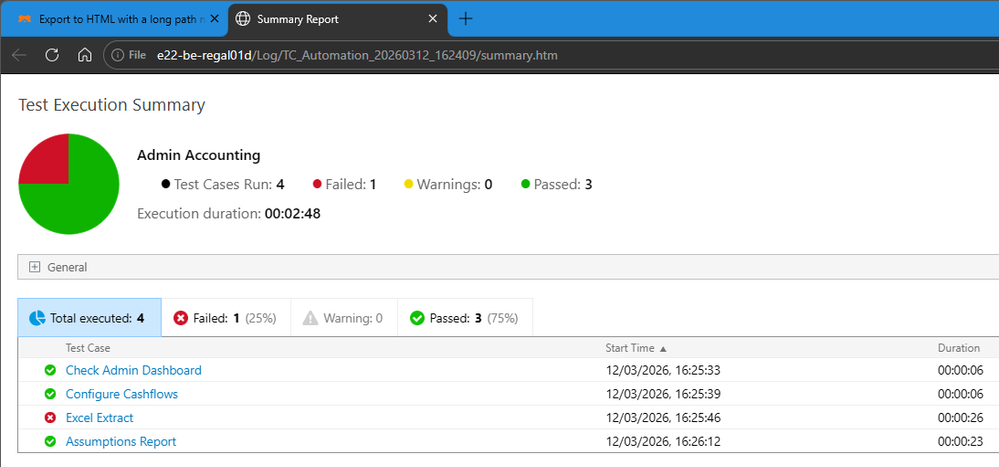Click red failed icon beside Excel Extract
Image resolution: width=999 pixels, height=467 pixels.
click(49, 418)
